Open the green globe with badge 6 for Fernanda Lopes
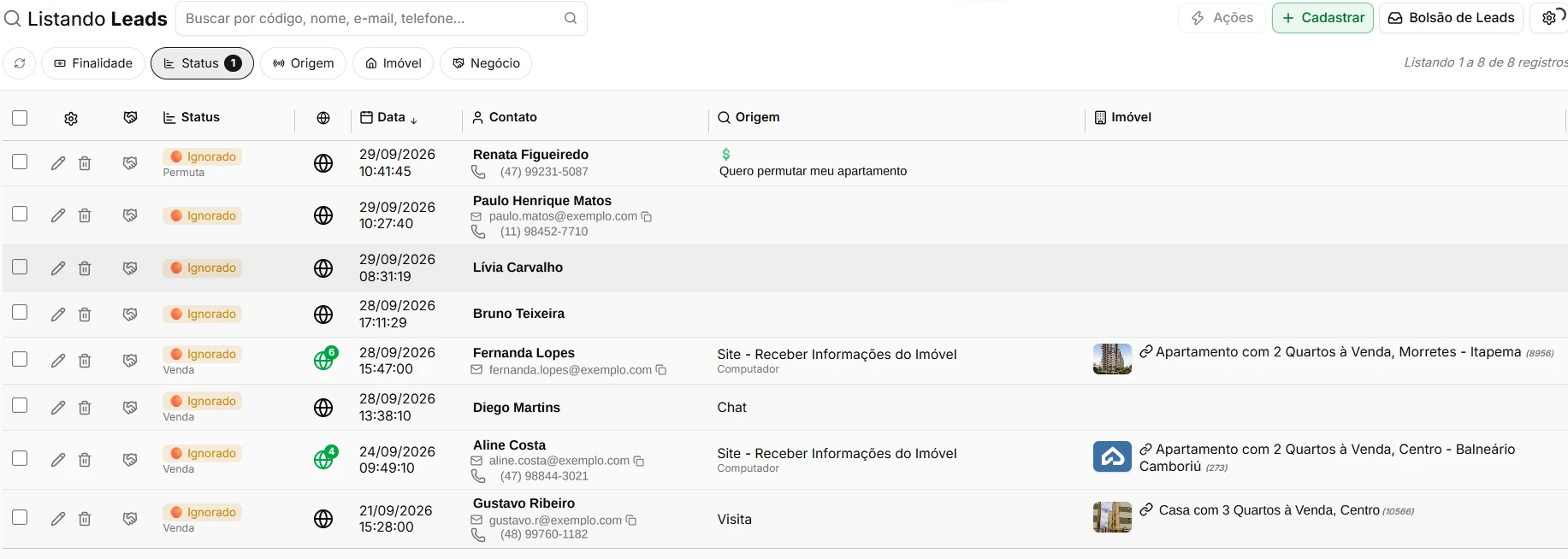The width and height of the screenshot is (1568, 559). (x=324, y=360)
